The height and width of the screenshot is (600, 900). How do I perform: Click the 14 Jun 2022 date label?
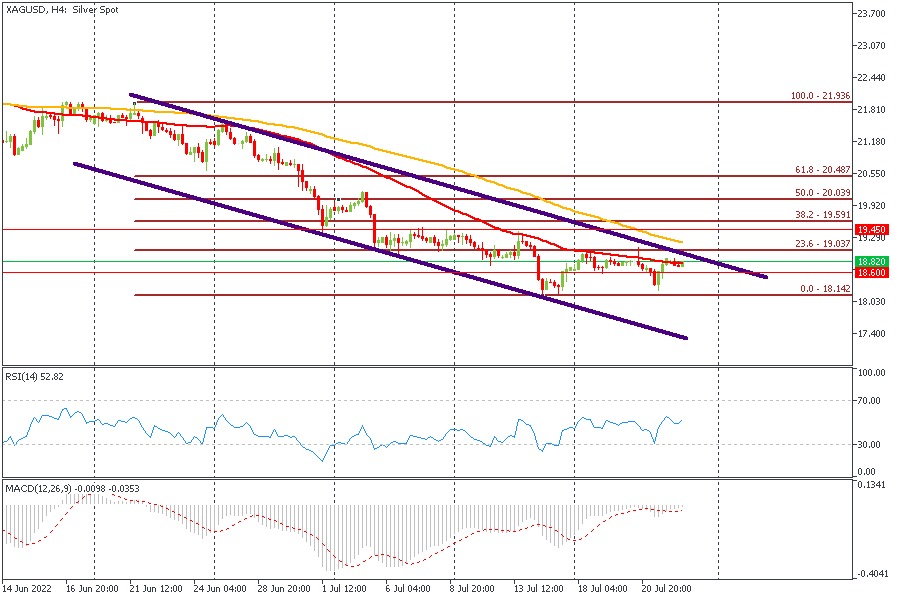(28, 590)
